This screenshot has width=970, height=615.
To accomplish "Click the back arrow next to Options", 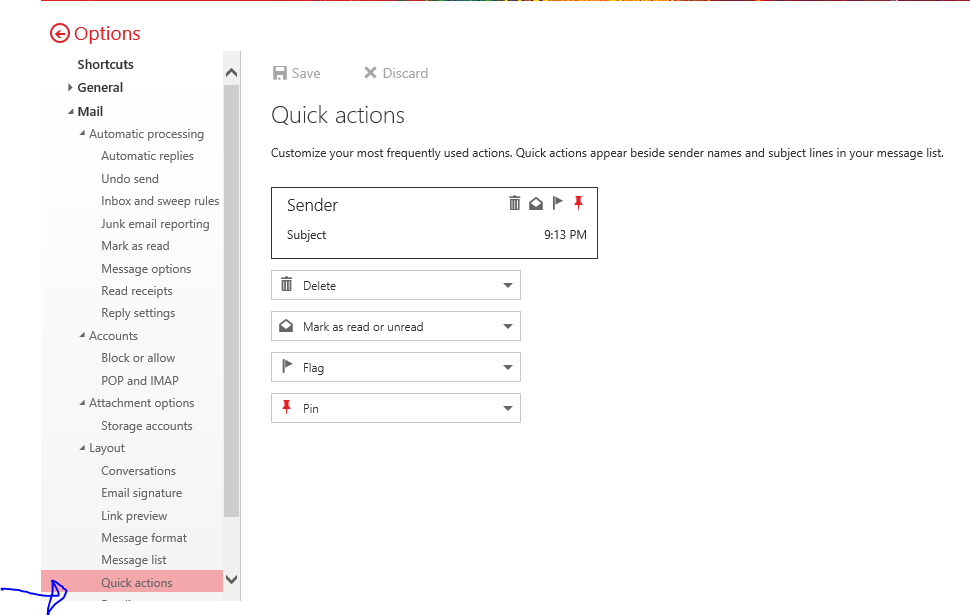I will click(60, 34).
